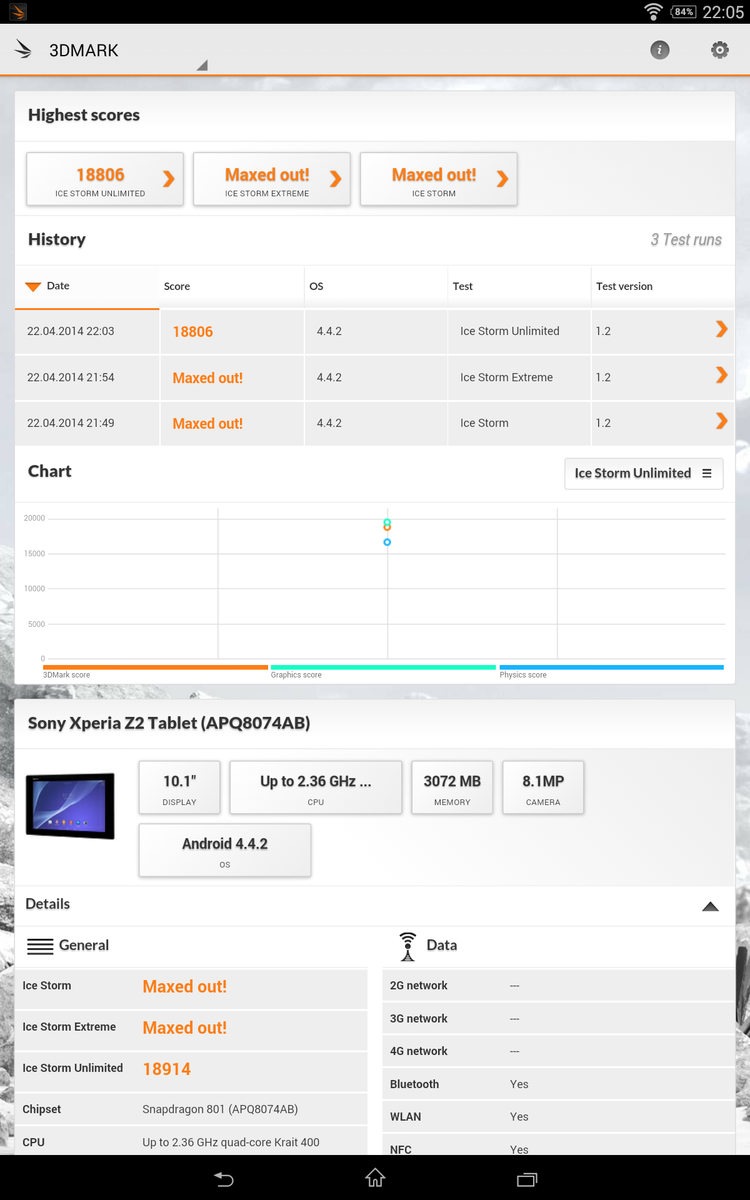Open Ice Storm Extreme Maxed out card
750x1200 pixels.
271,180
